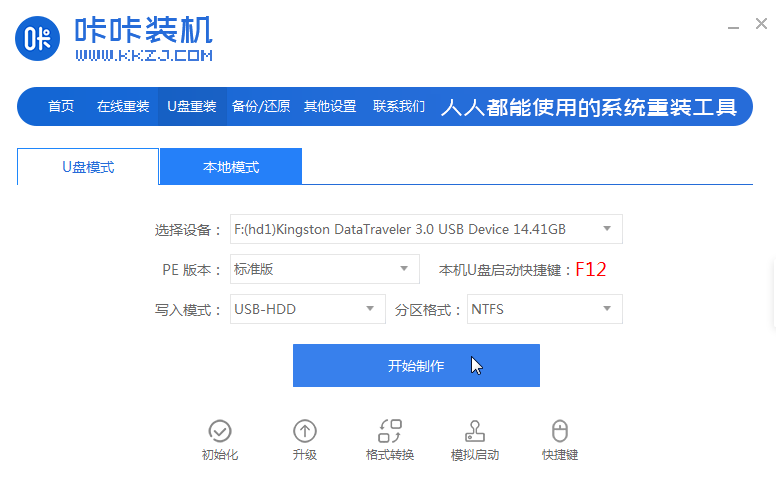The width and height of the screenshot is (776, 479).
Task: Go to 备份/还原 menu item
Action: tap(261, 106)
